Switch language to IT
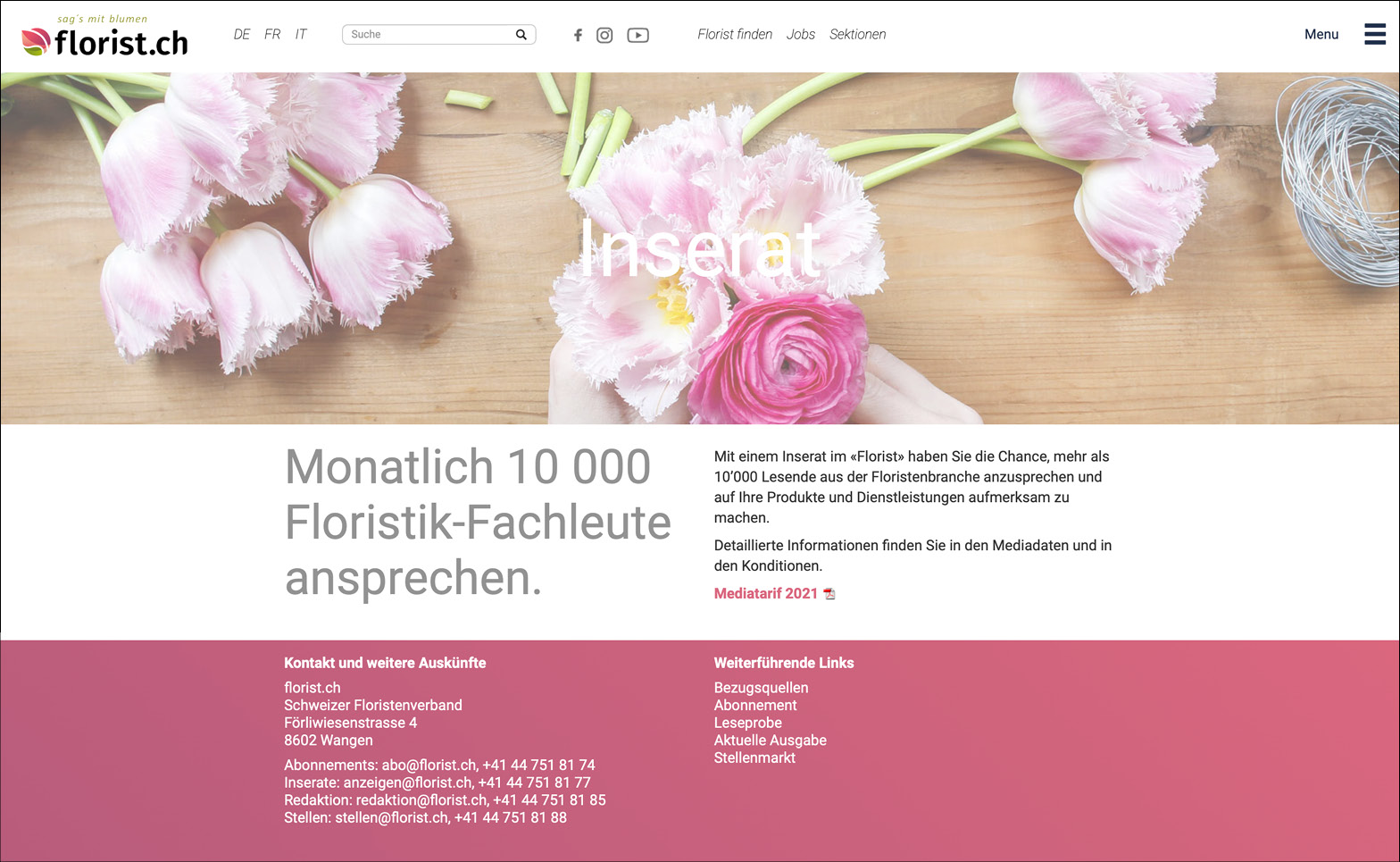 (x=301, y=34)
